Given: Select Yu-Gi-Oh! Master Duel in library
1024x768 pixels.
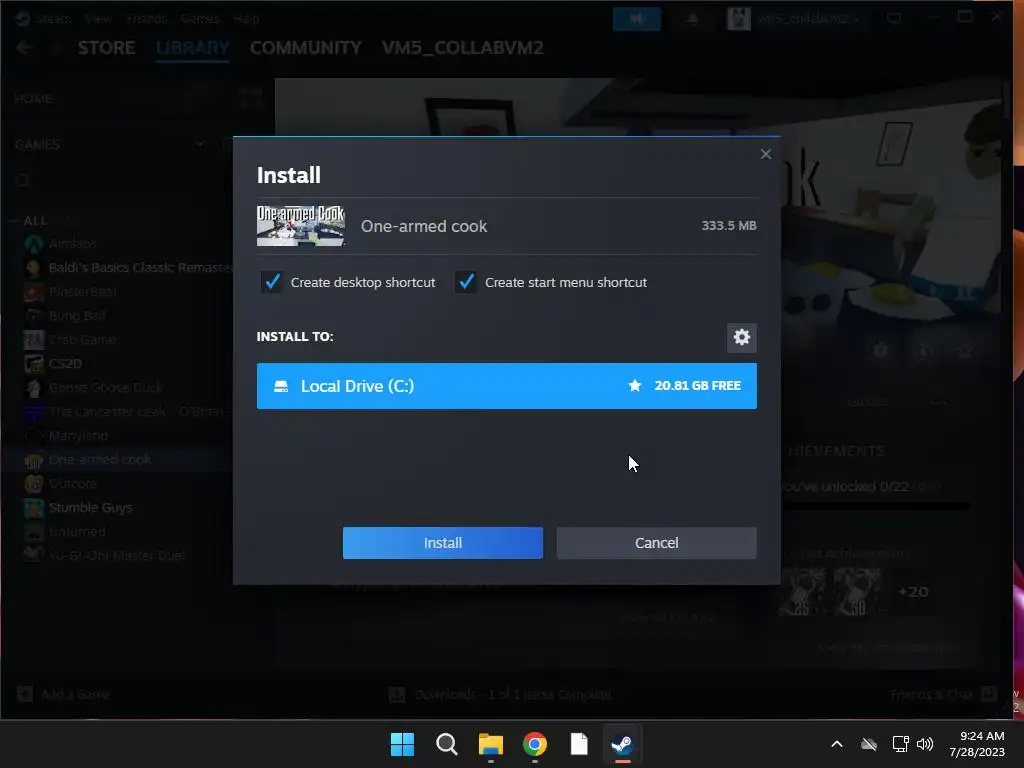Looking at the screenshot, I should click(x=117, y=556).
